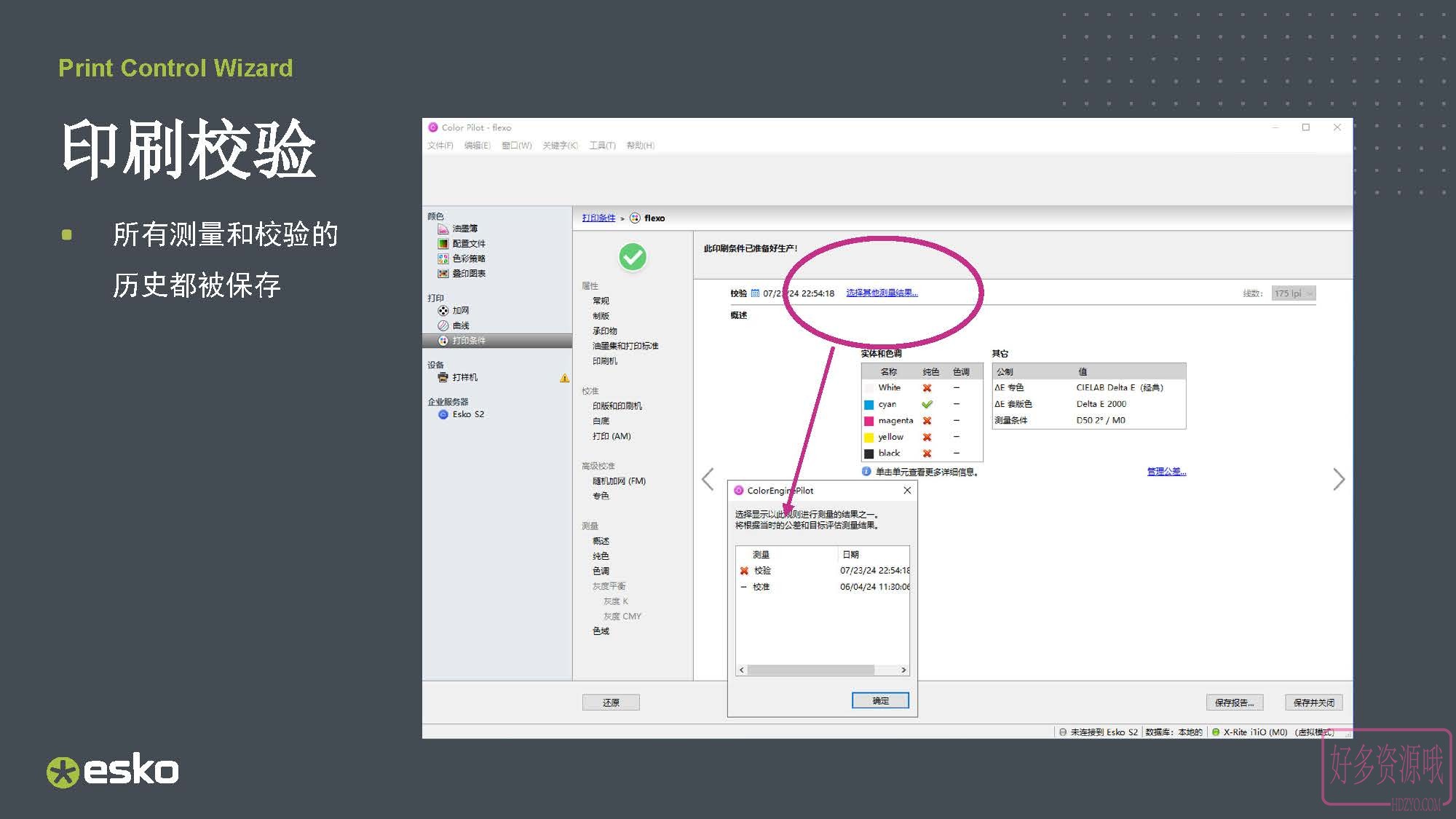1456x819 pixels.
Task: Open 白底 calibration page
Action: 601,422
